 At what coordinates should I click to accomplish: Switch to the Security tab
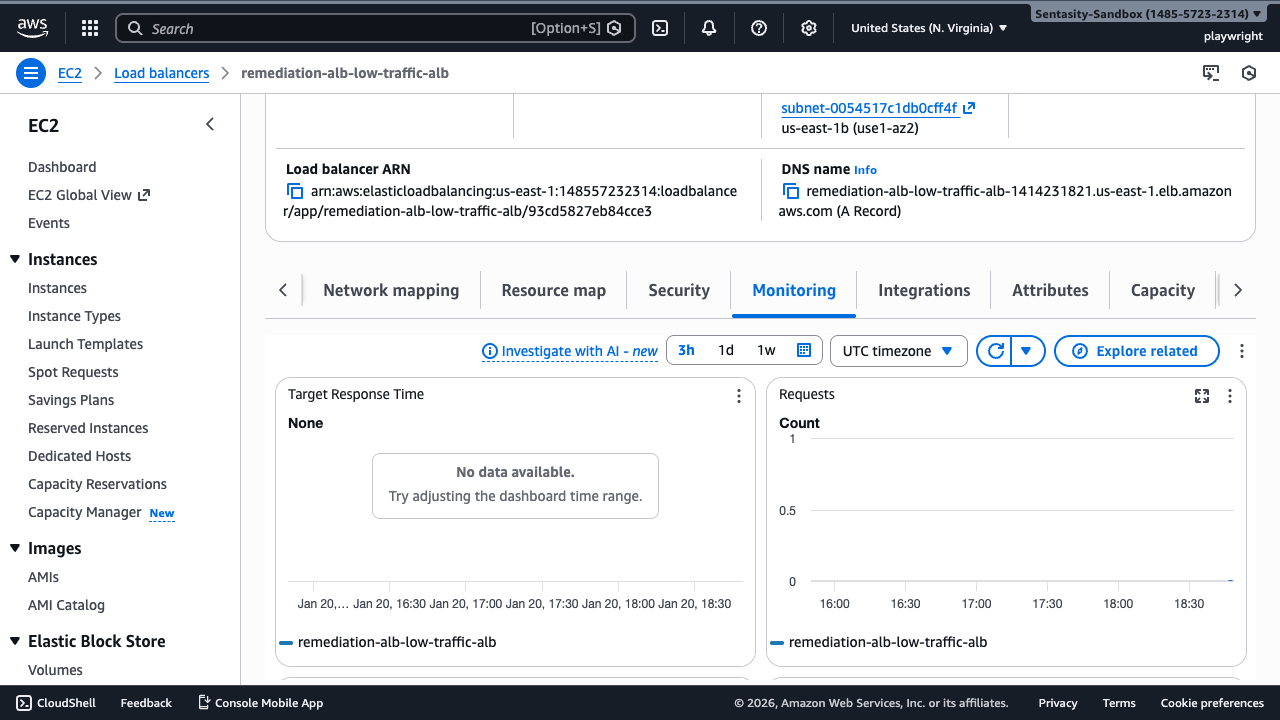click(679, 290)
